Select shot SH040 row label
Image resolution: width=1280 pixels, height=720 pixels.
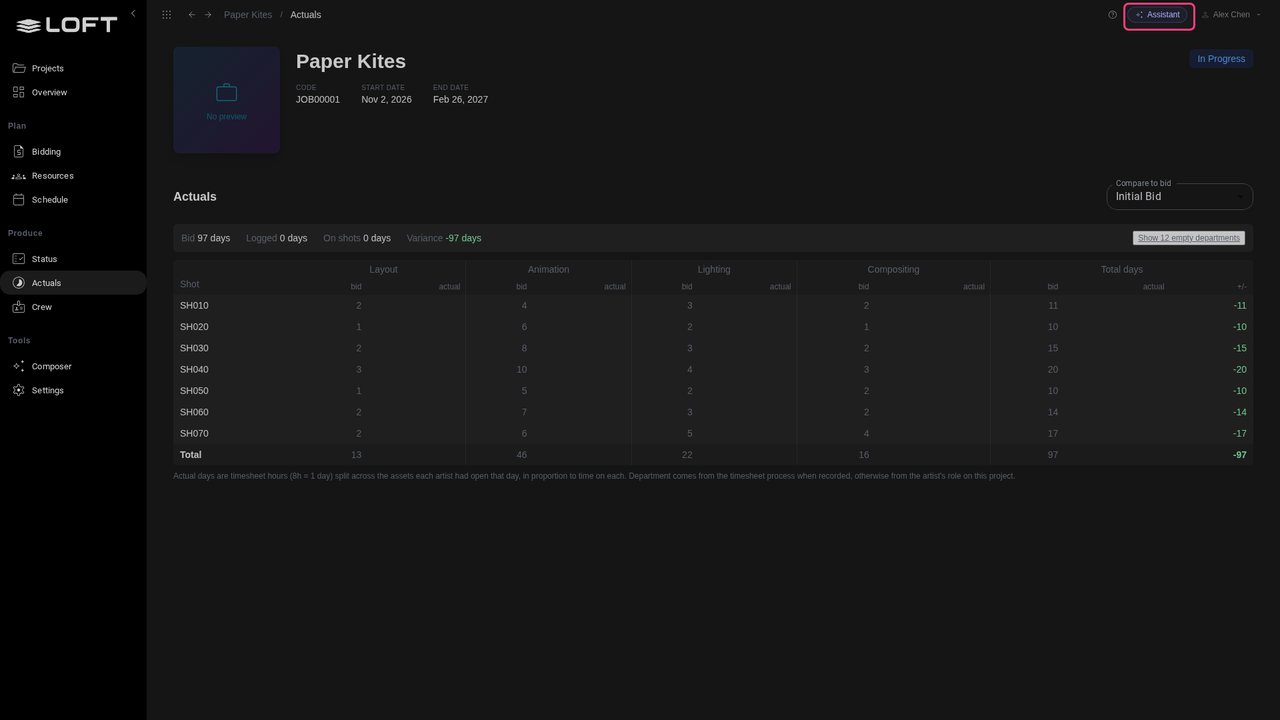tap(194, 370)
